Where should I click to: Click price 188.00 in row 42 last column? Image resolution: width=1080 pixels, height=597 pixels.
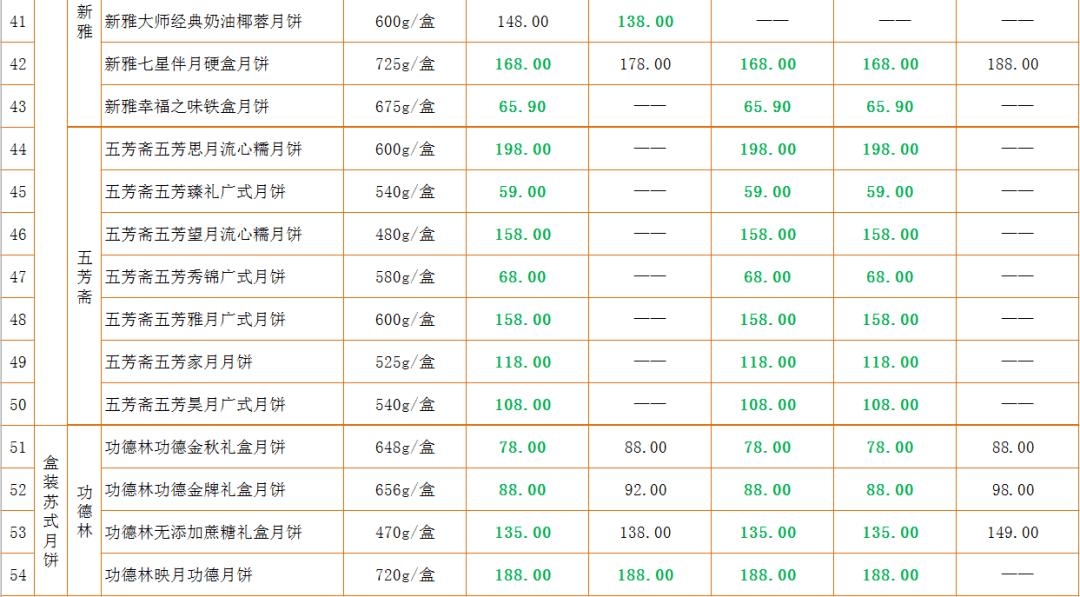coord(1013,64)
